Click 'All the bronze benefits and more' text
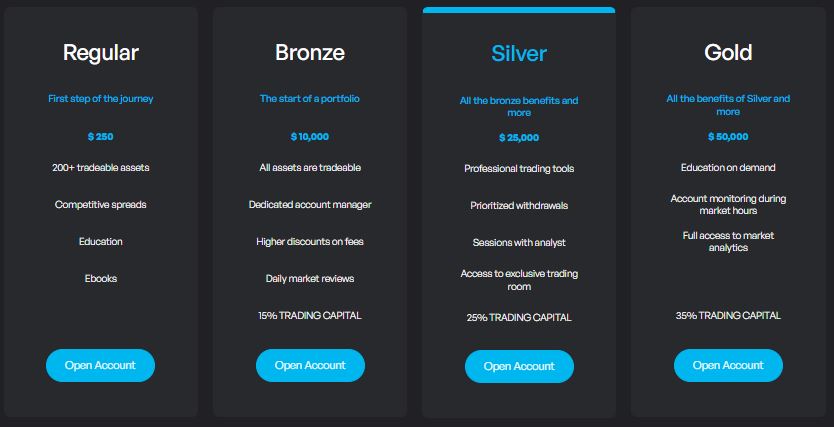This screenshot has width=834, height=427. click(x=519, y=106)
